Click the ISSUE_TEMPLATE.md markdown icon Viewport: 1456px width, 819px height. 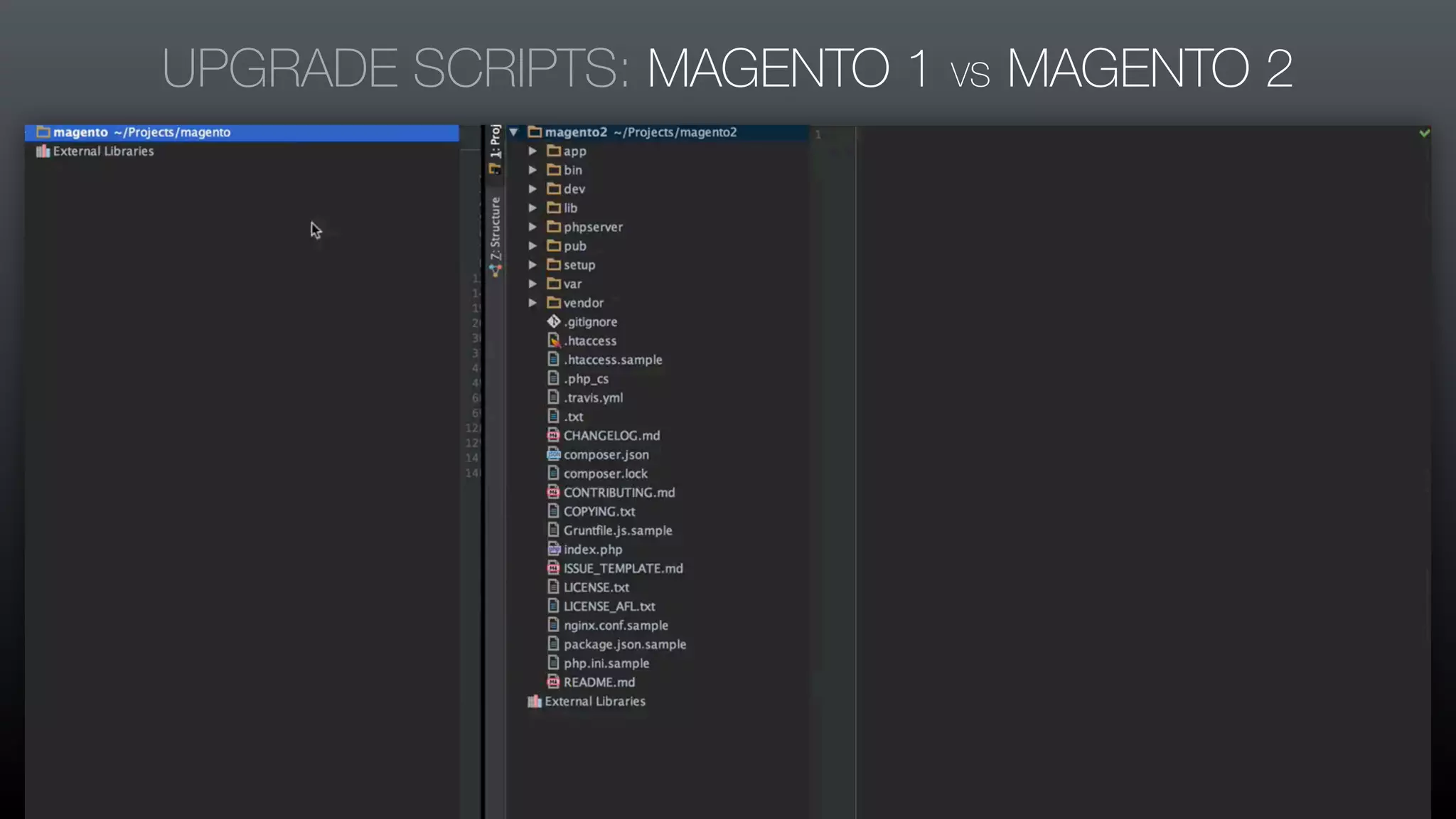(554, 568)
